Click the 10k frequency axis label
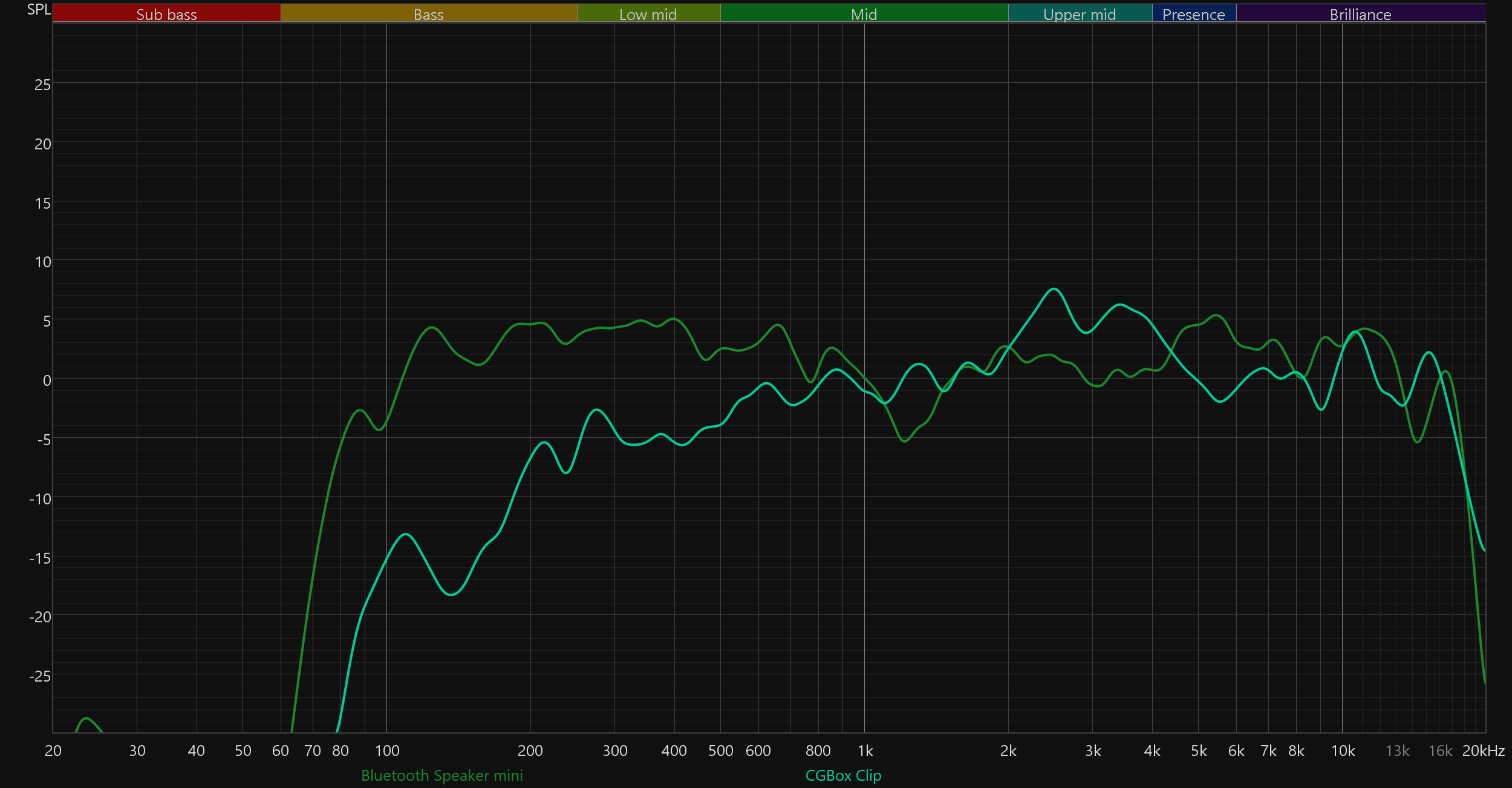Screen dimensions: 1512x788 point(1343,751)
